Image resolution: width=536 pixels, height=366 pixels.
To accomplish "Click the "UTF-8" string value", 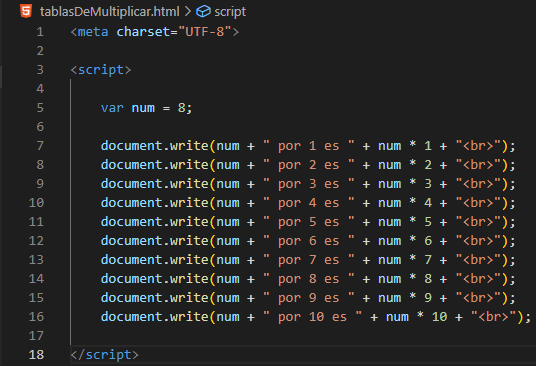I will [205, 32].
